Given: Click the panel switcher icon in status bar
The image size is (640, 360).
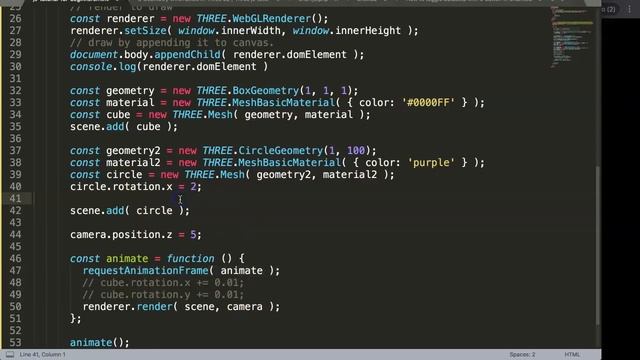Looking at the screenshot, I should point(10,354).
